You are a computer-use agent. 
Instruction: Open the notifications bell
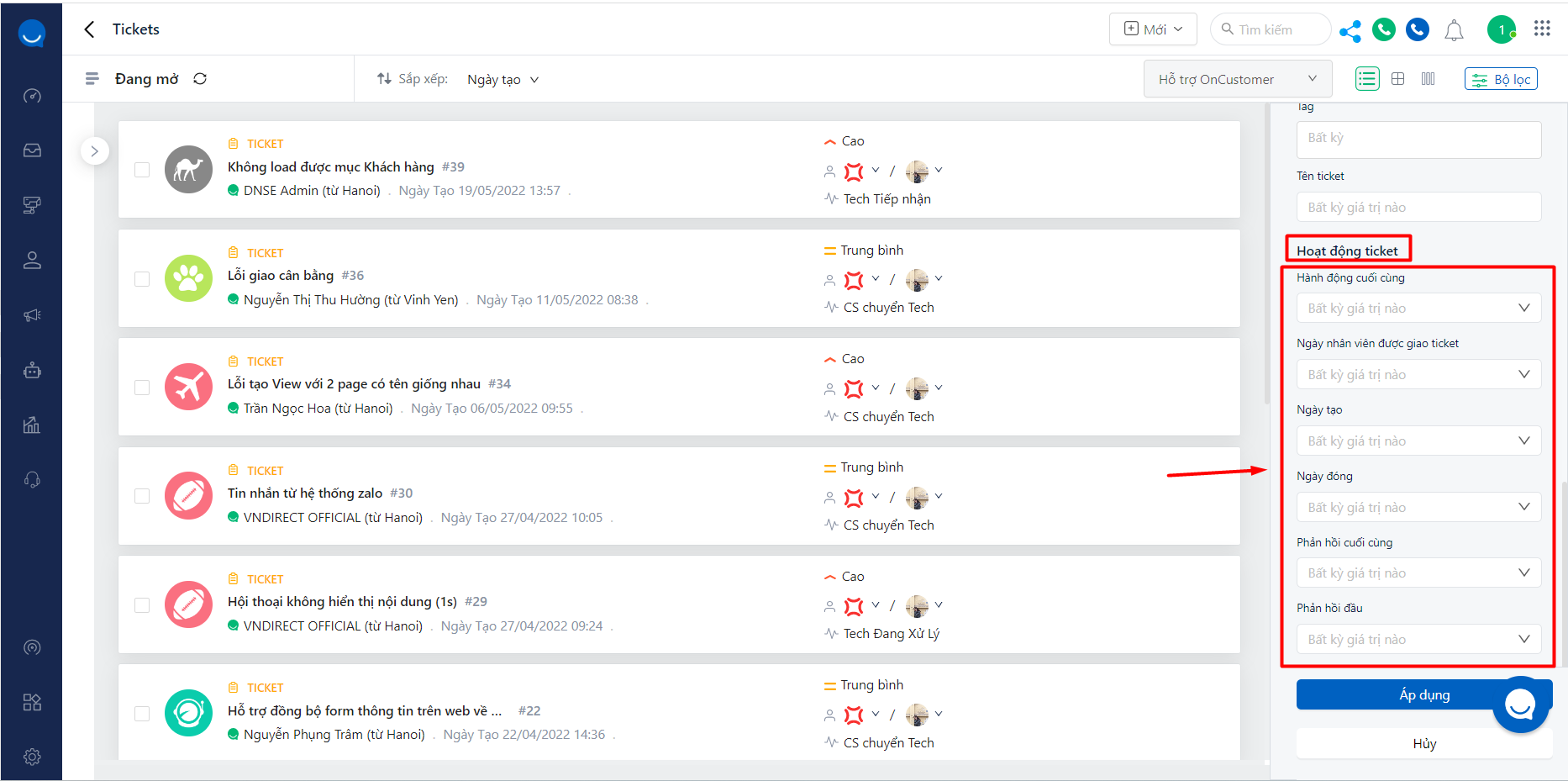pos(1454,31)
